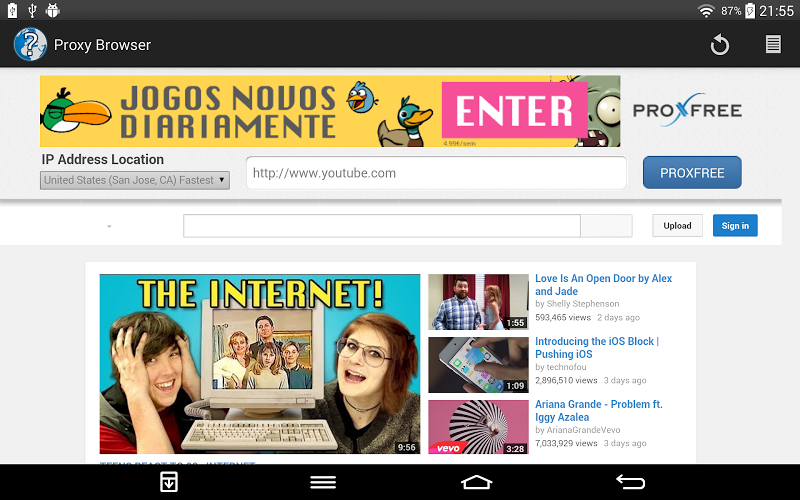Click the blue PROXFREE button
Image resolution: width=800 pixels, height=500 pixels.
[692, 172]
